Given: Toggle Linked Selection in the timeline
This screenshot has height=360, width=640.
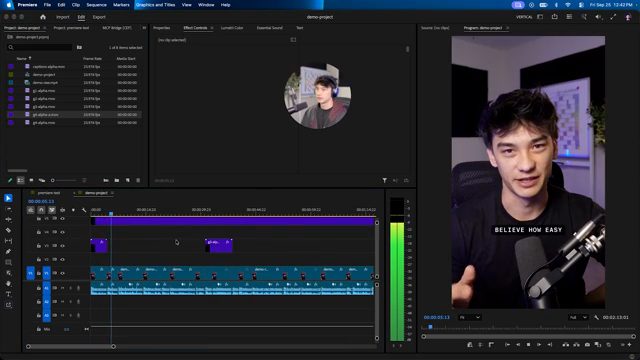Looking at the screenshot, I should pyautogui.click(x=52, y=210).
